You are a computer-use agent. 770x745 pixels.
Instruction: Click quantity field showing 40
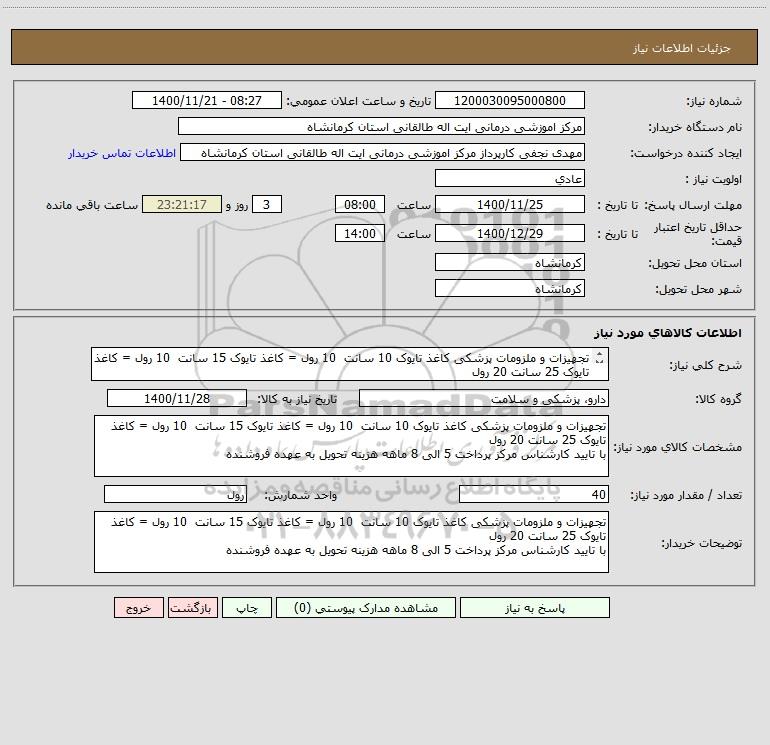[534, 495]
